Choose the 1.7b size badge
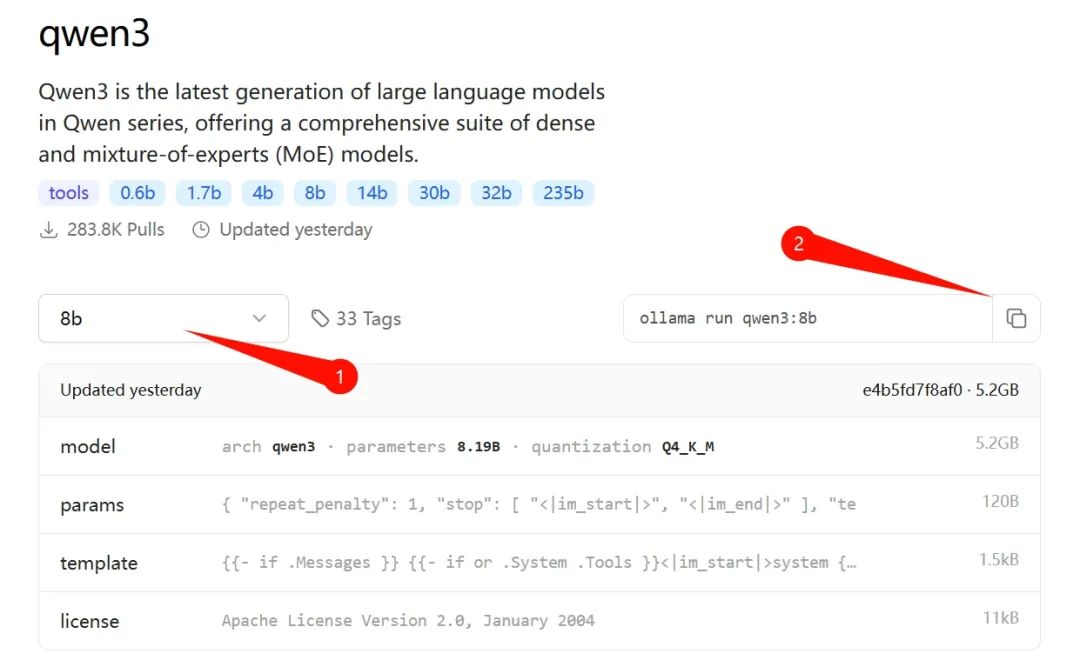Image resolution: width=1080 pixels, height=667 pixels. tap(204, 193)
